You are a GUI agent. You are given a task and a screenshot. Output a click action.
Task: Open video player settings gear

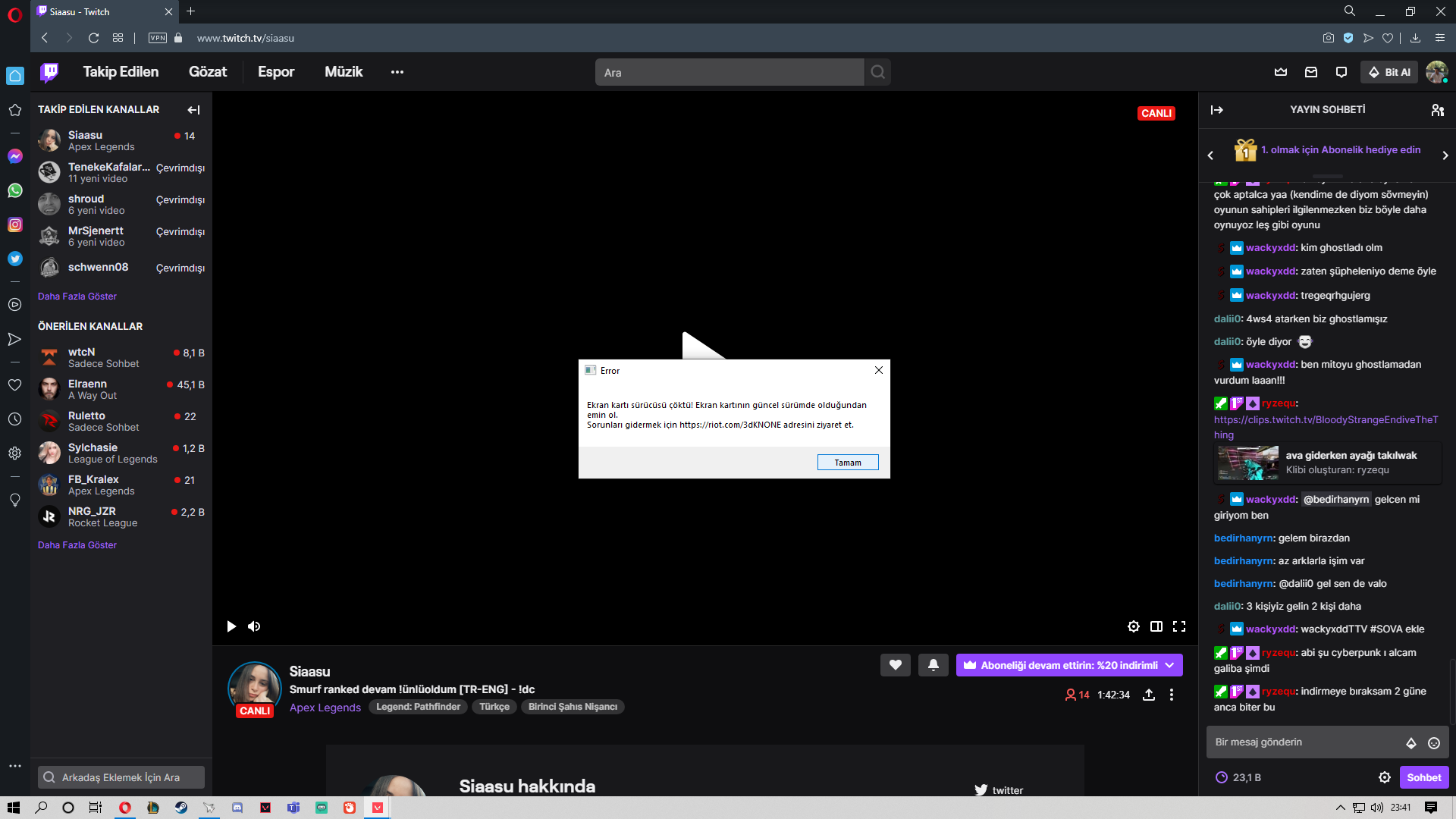click(x=1134, y=626)
